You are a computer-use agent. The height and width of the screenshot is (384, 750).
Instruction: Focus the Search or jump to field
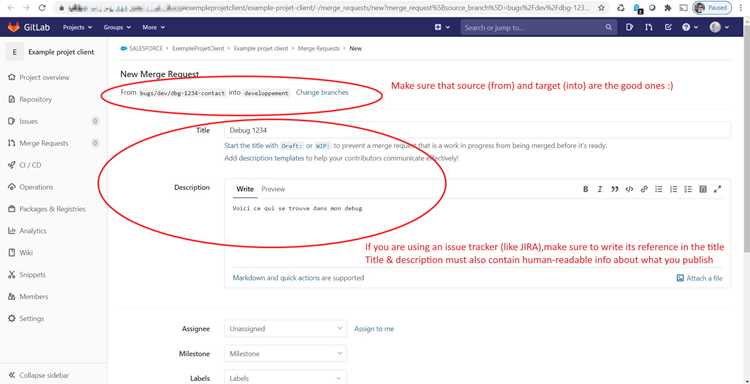[x=538, y=28]
